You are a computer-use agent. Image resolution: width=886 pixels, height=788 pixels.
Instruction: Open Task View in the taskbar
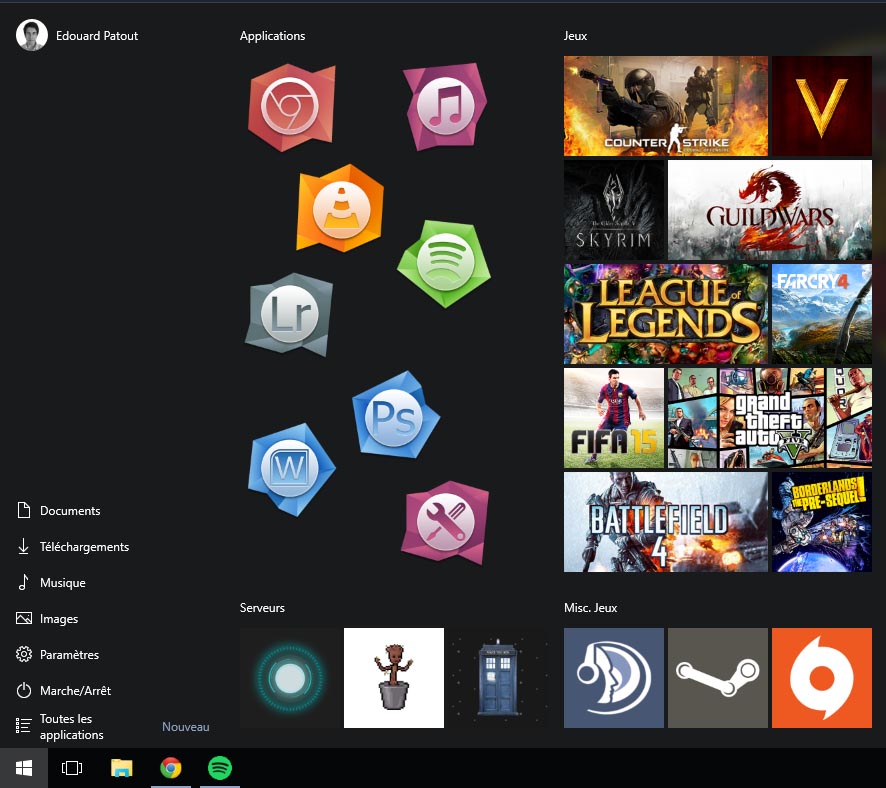72,768
